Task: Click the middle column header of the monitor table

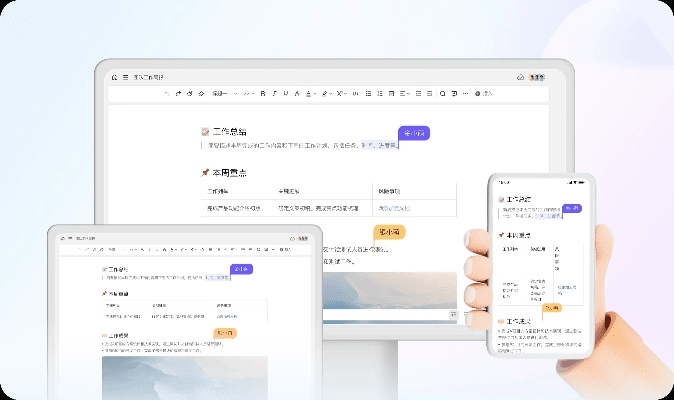Action: point(289,191)
